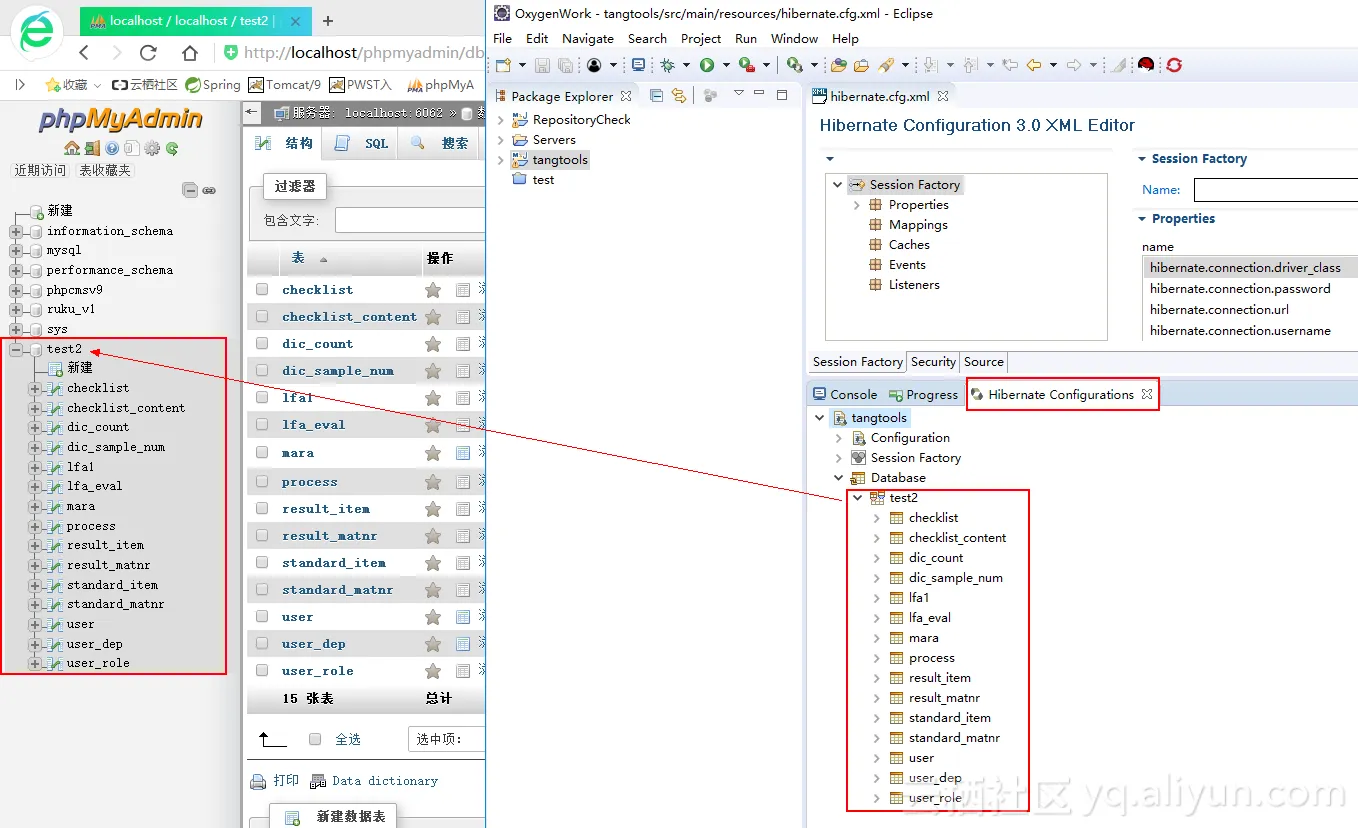The height and width of the screenshot is (828, 1358).
Task: Expand information_schema database in phpMyAdmin tree
Action: tap(16, 231)
